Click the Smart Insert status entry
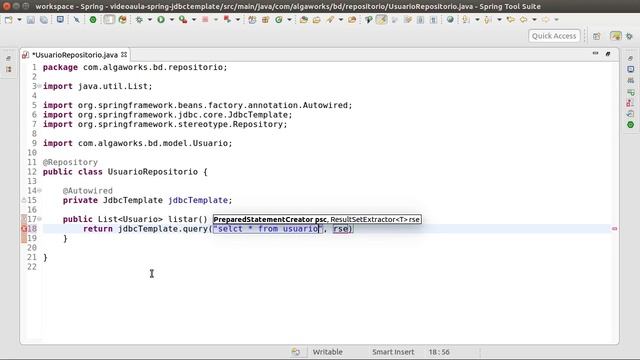The image size is (640, 360). (393, 352)
